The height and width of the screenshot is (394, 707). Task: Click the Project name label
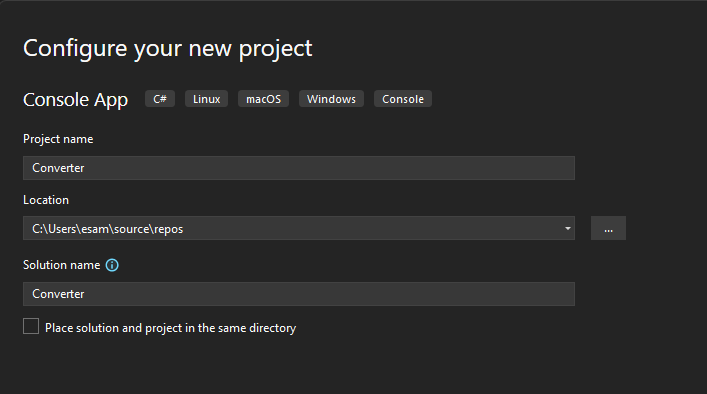[58, 139]
